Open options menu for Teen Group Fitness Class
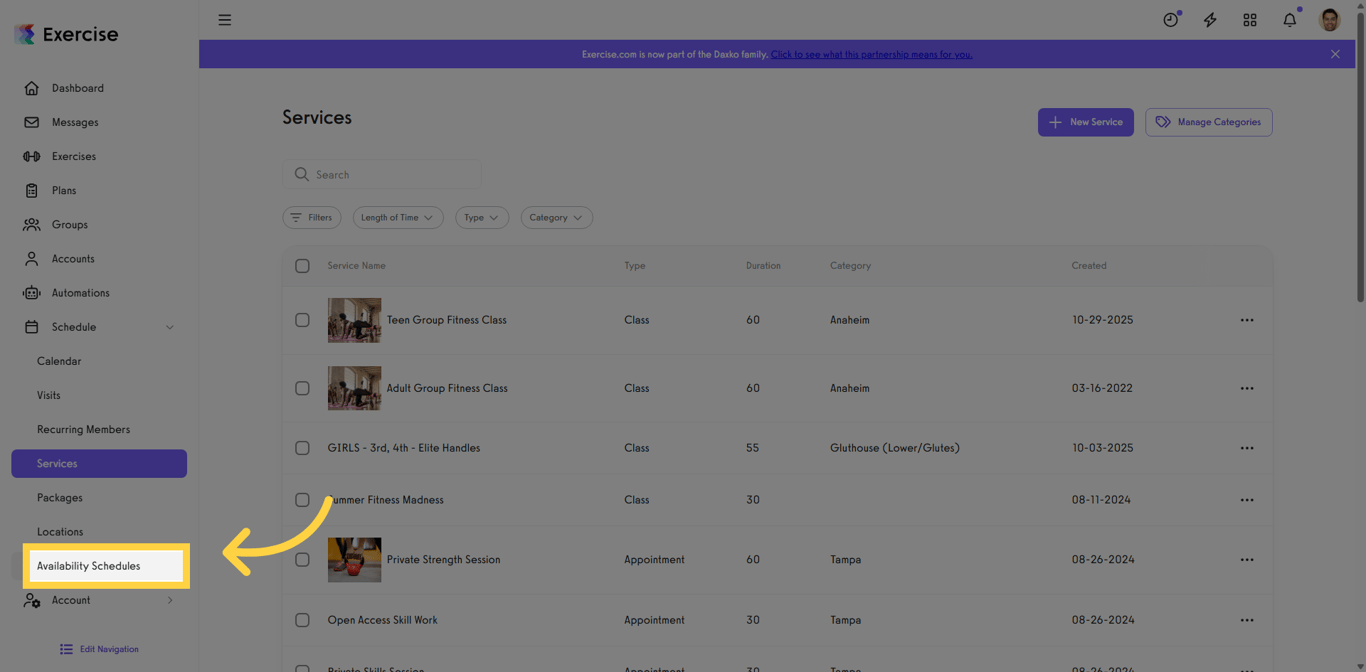The width and height of the screenshot is (1366, 672). [x=1247, y=320]
